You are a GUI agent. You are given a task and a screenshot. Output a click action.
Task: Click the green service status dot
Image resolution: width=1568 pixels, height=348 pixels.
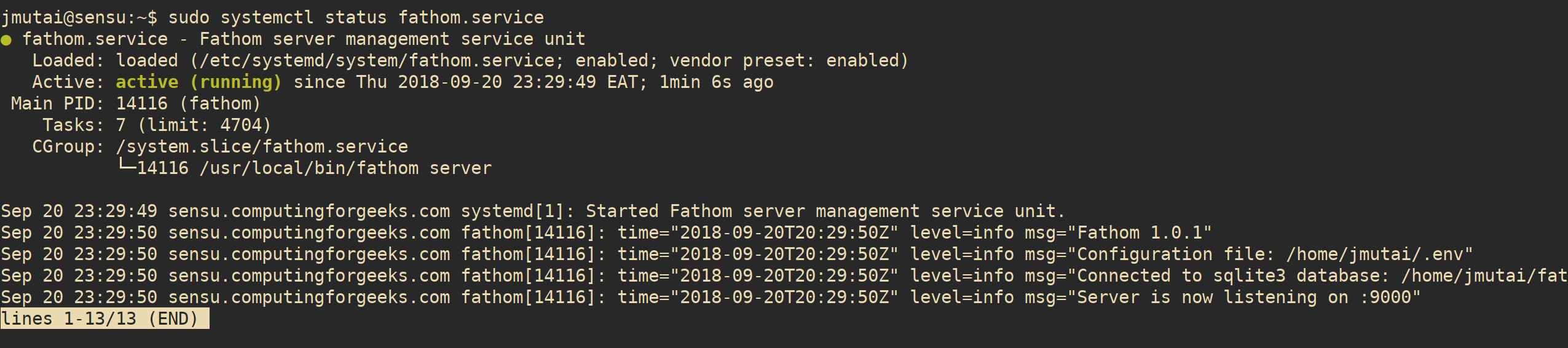pyautogui.click(x=6, y=41)
